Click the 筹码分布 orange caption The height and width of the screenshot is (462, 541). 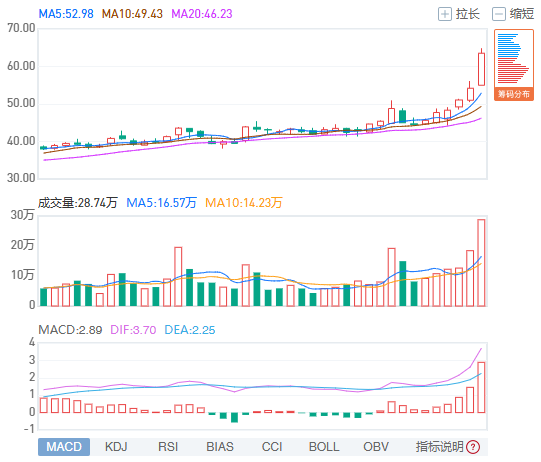pos(514,94)
